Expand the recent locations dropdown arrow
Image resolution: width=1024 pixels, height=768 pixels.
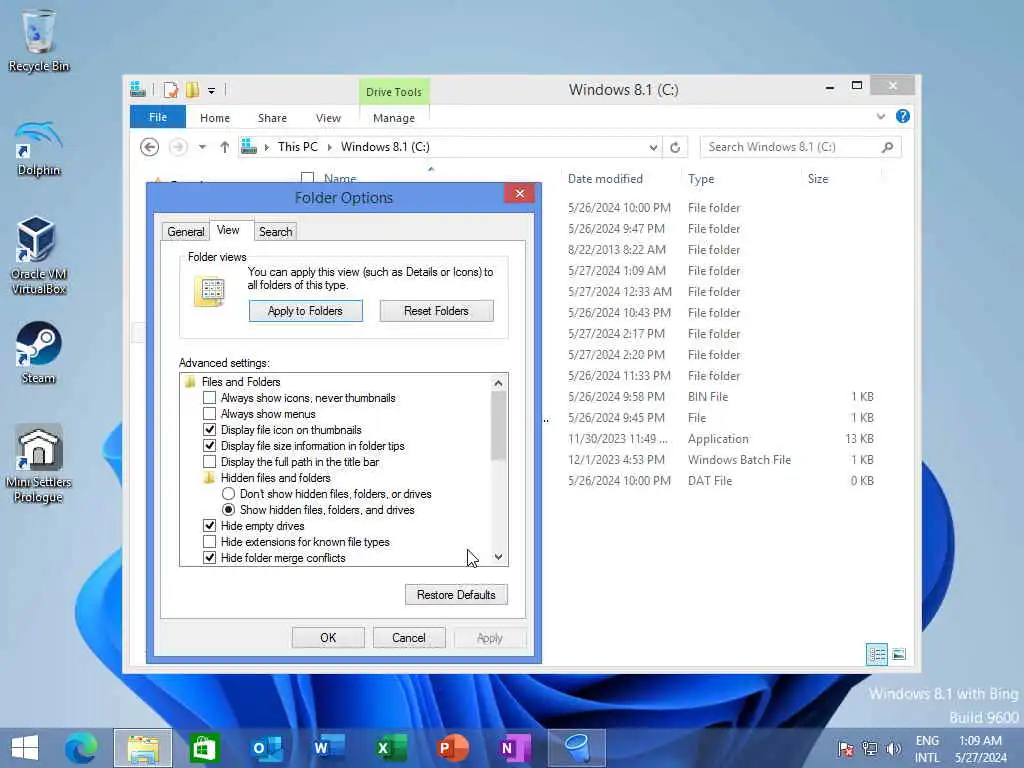[x=202, y=147]
